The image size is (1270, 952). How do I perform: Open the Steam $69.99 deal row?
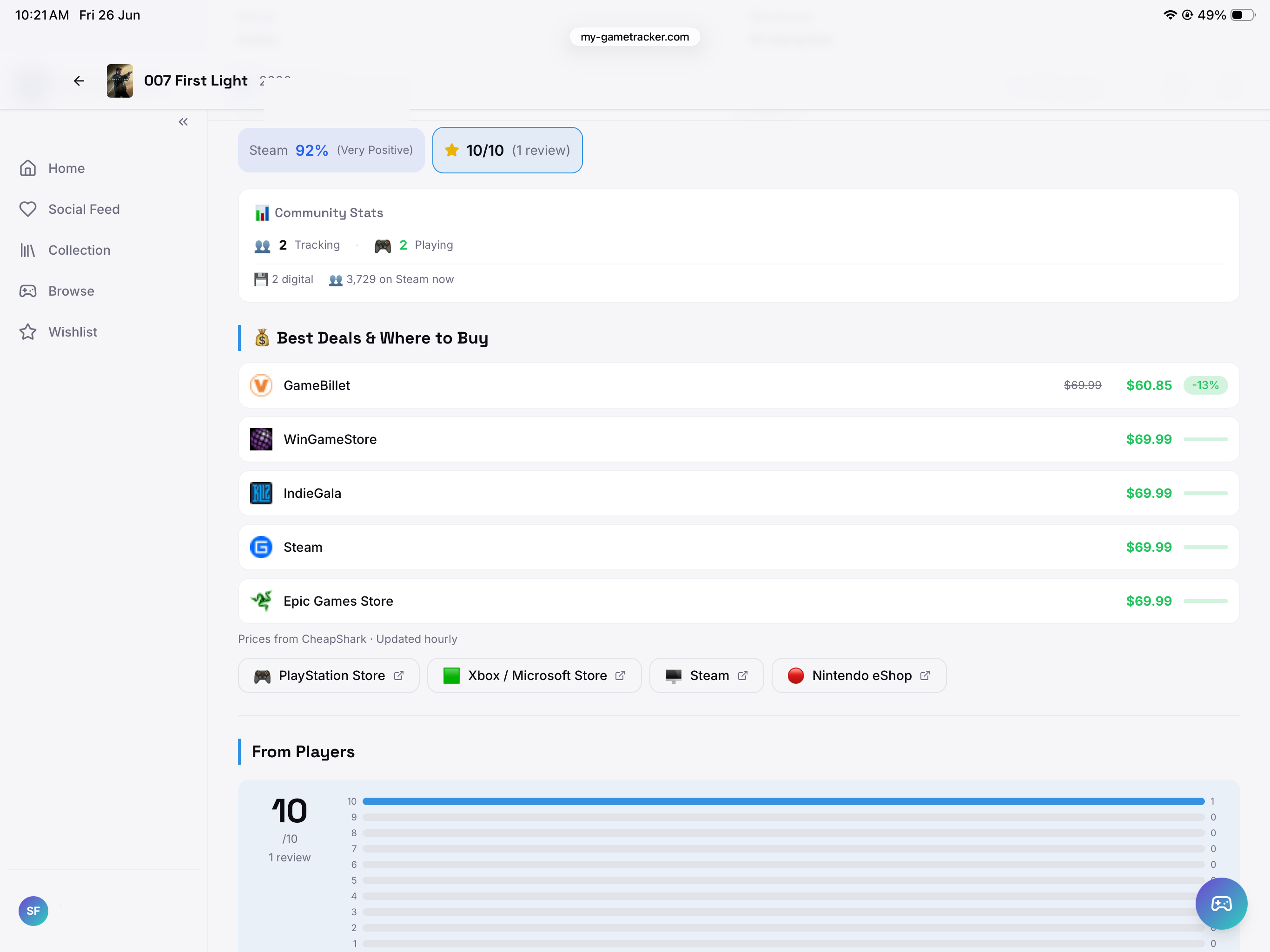coord(738,547)
